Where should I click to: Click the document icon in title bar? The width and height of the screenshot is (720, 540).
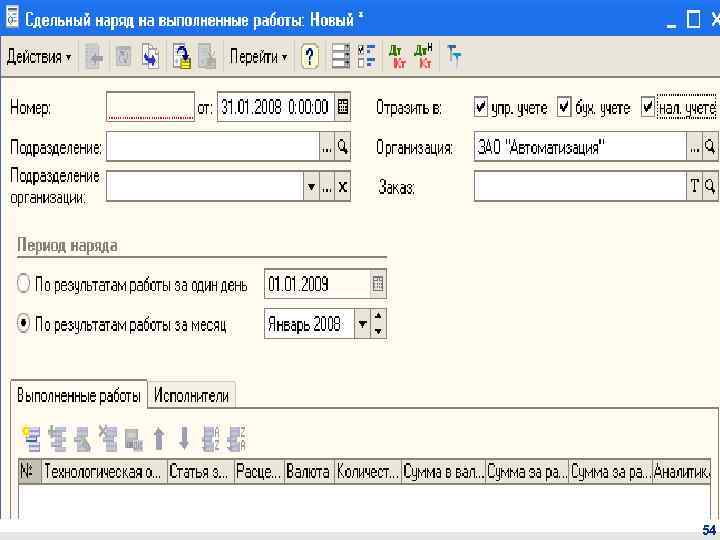click(12, 19)
